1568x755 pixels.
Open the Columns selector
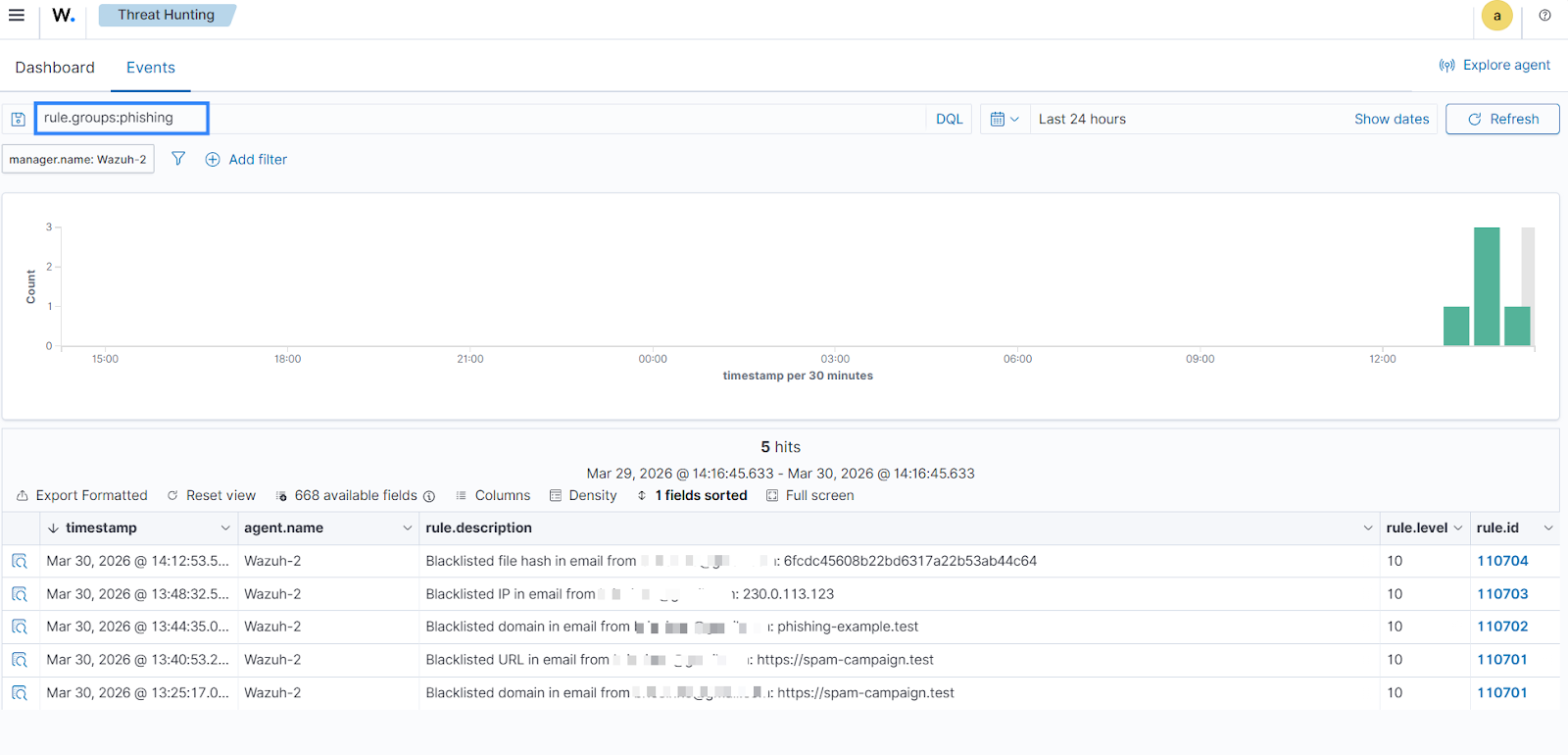[x=493, y=495]
